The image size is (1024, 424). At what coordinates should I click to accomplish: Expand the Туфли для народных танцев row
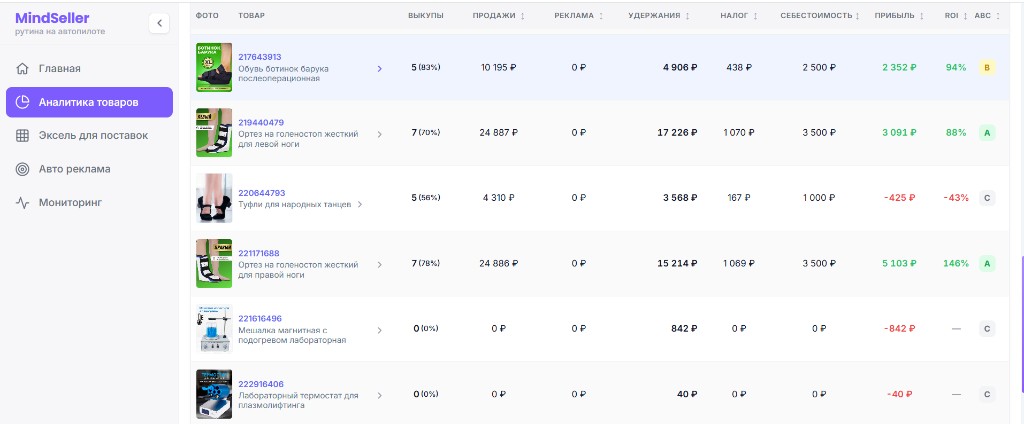(x=360, y=204)
